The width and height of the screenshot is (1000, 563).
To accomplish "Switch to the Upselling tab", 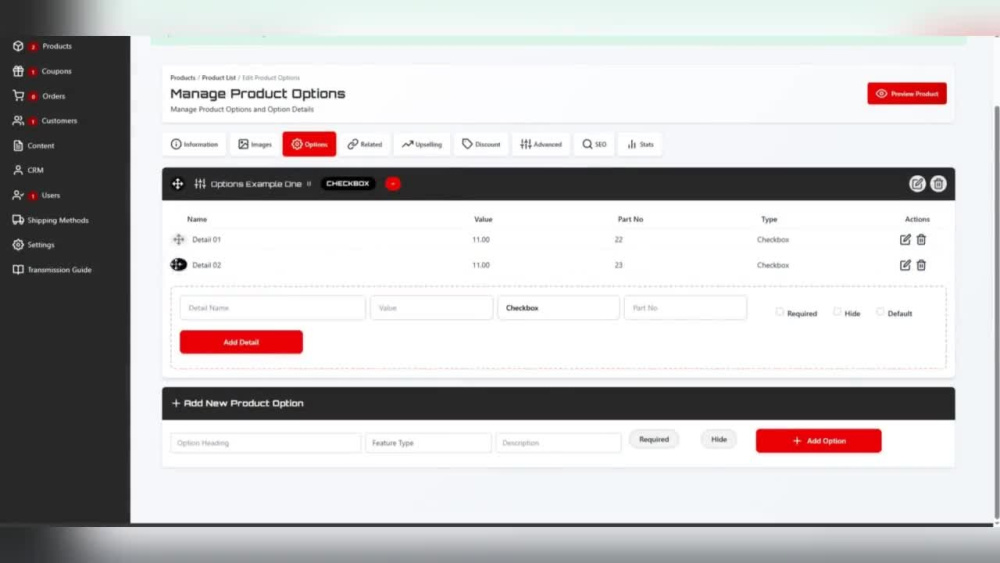I will (x=422, y=144).
